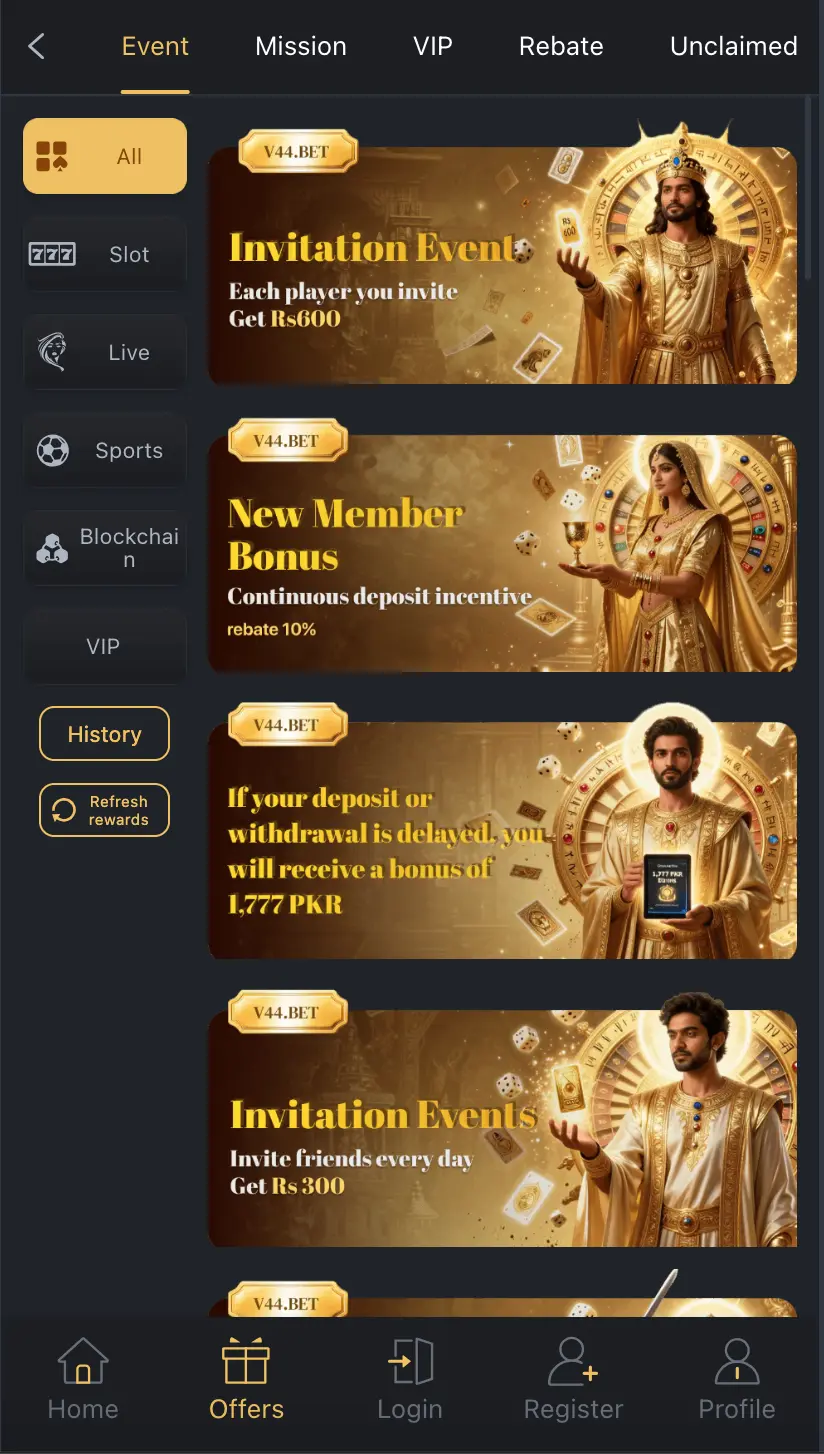Image resolution: width=824 pixels, height=1454 pixels.
Task: Click the Refresh rewards button
Action: point(104,810)
